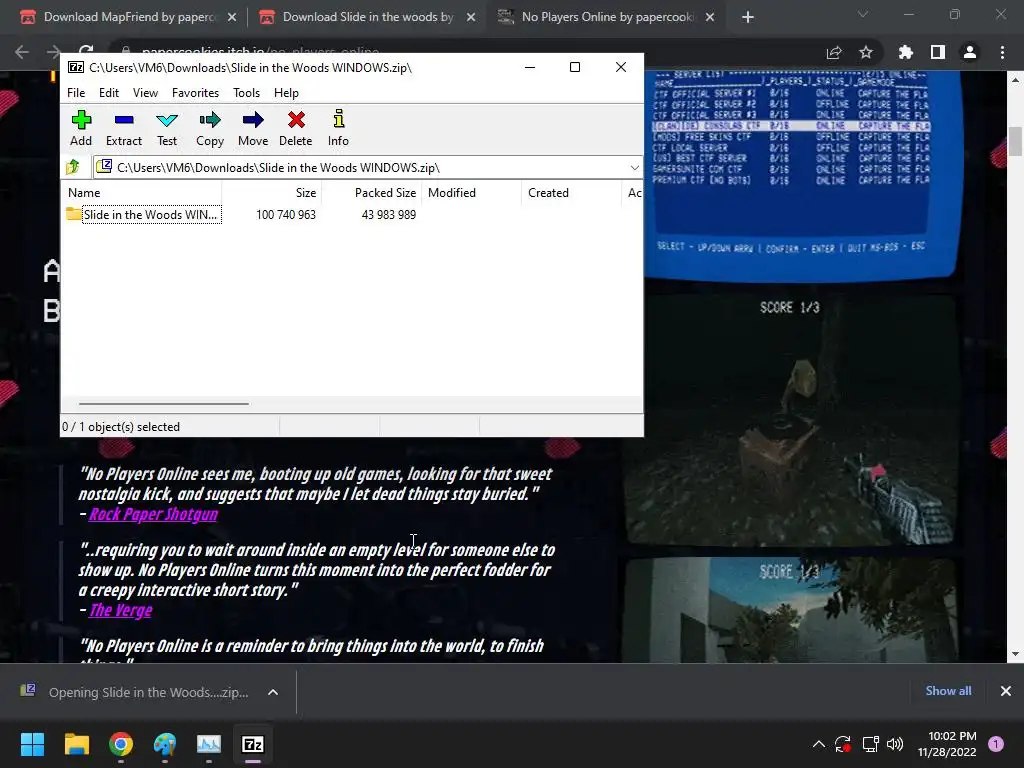Click the 7-Zip address path field
Screen dimensions: 1024x768
[368, 168]
